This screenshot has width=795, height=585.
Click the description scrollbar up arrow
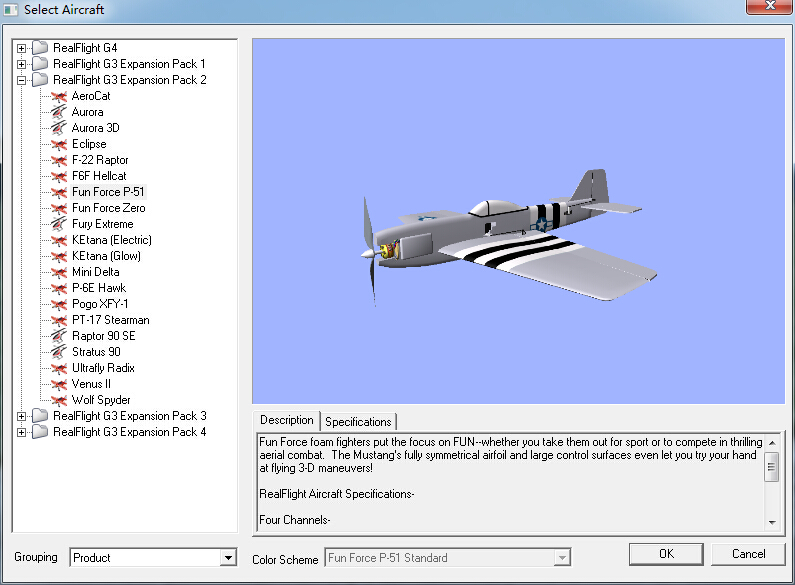click(x=772, y=443)
